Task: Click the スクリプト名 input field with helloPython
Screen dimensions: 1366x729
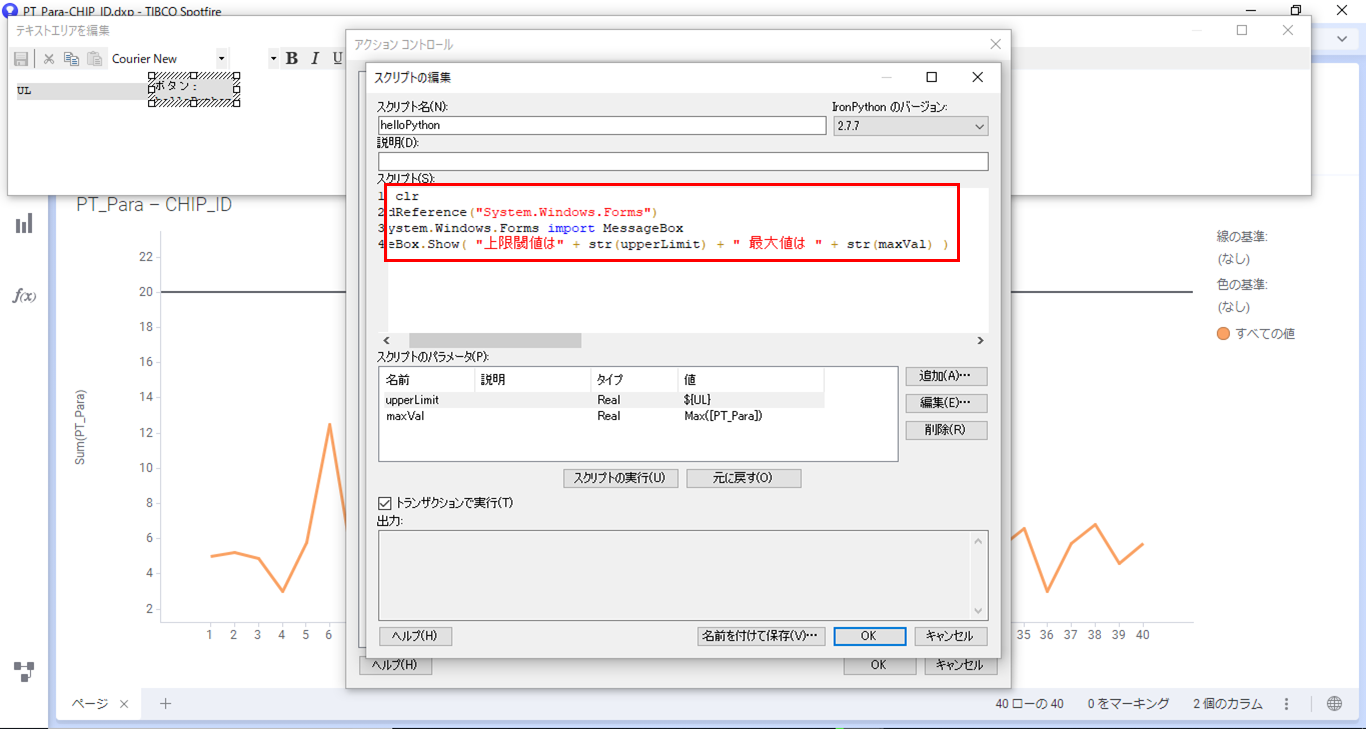Action: 601,126
